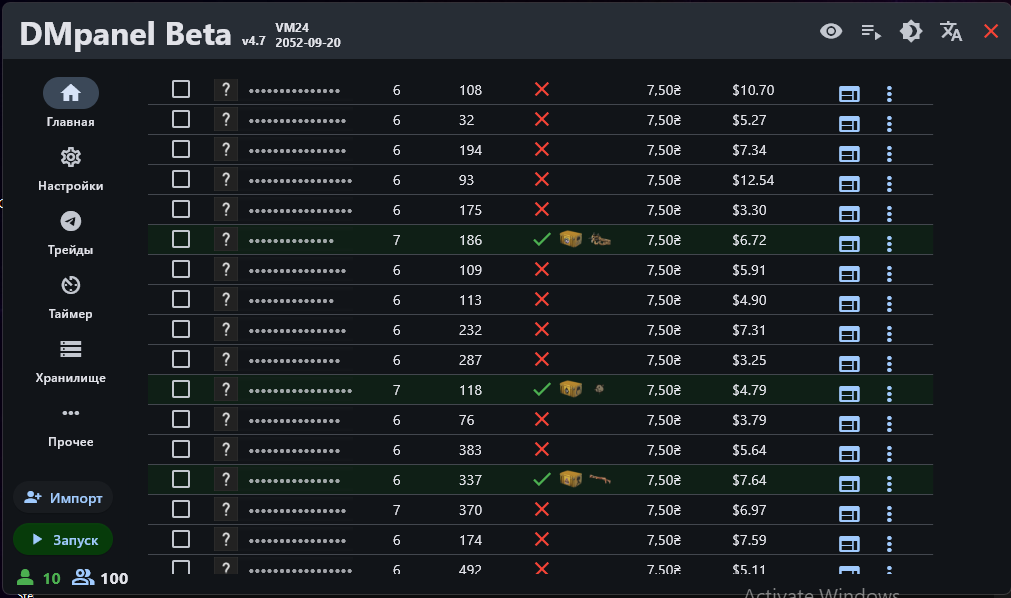Check the checkbox on the first account row
Image resolution: width=1011 pixels, height=598 pixels.
[181, 89]
